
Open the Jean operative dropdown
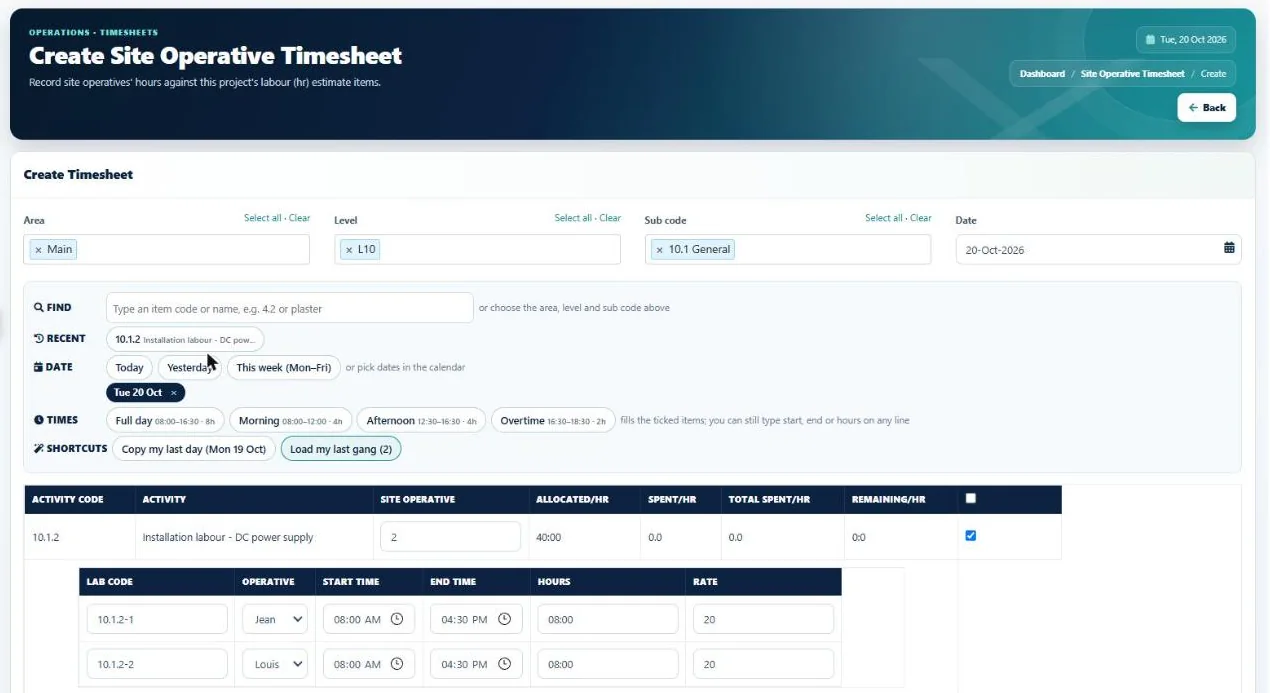pyautogui.click(x=275, y=619)
